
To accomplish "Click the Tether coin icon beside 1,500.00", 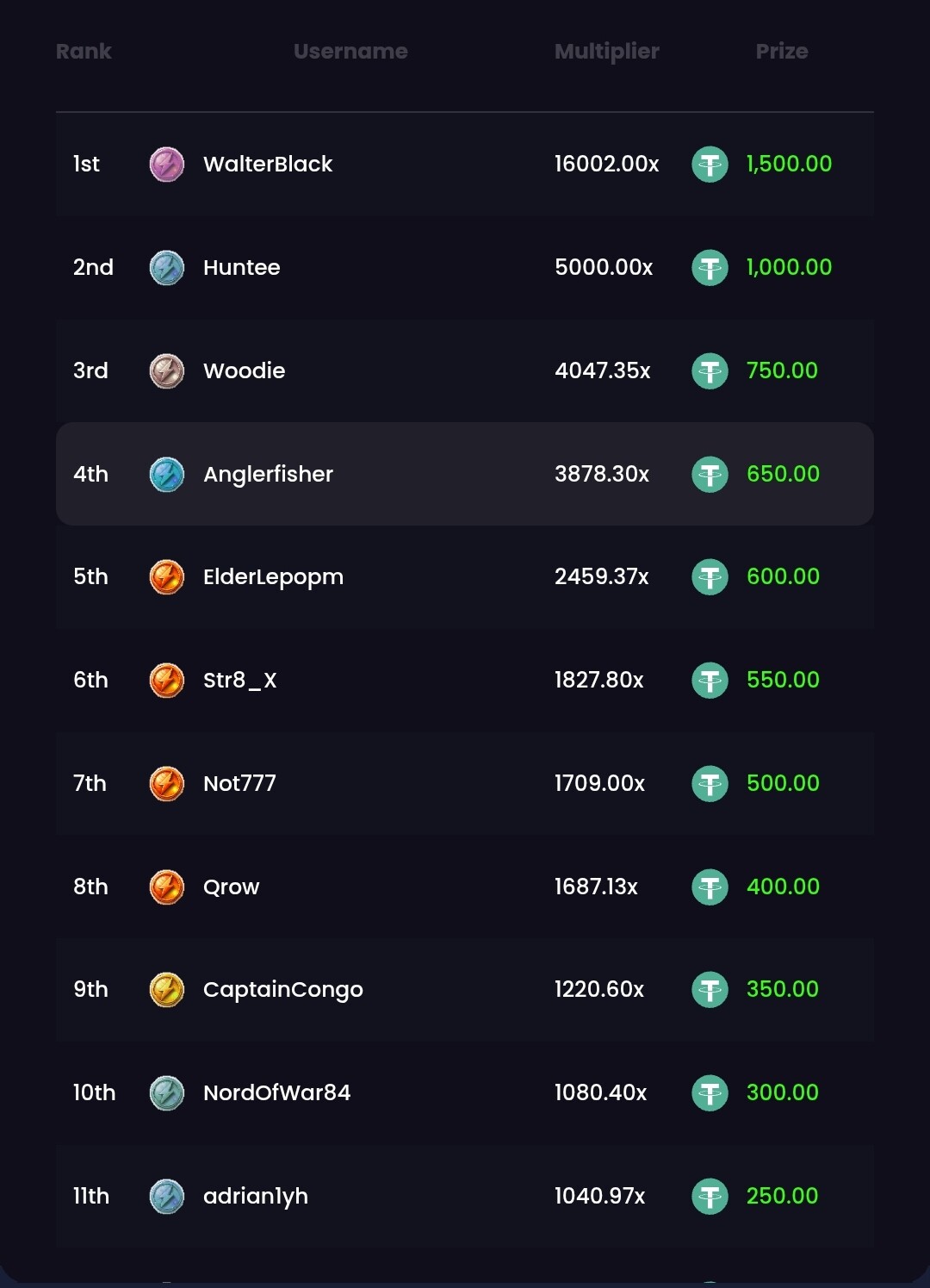I will [x=710, y=165].
